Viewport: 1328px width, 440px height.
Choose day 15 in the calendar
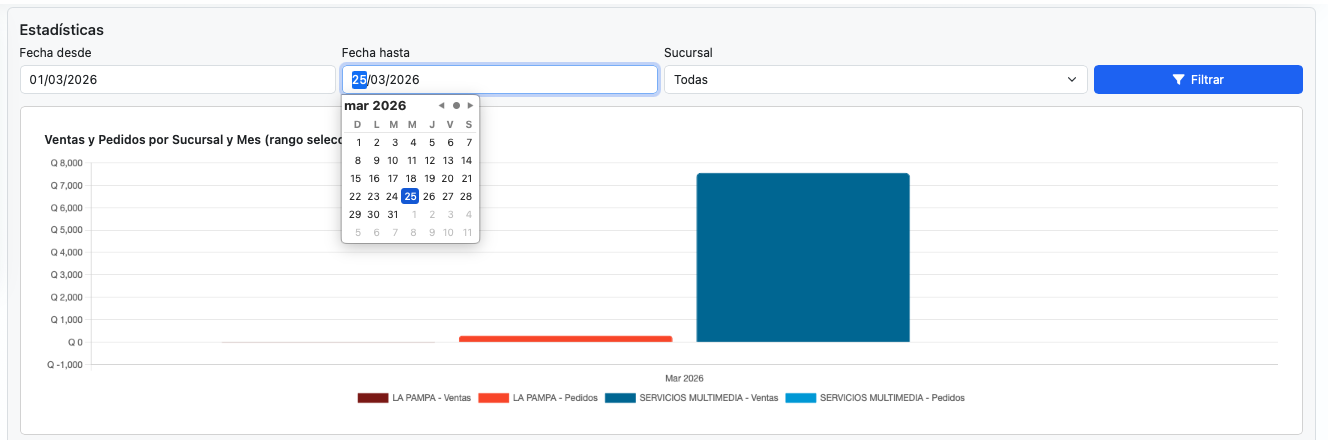click(355, 178)
